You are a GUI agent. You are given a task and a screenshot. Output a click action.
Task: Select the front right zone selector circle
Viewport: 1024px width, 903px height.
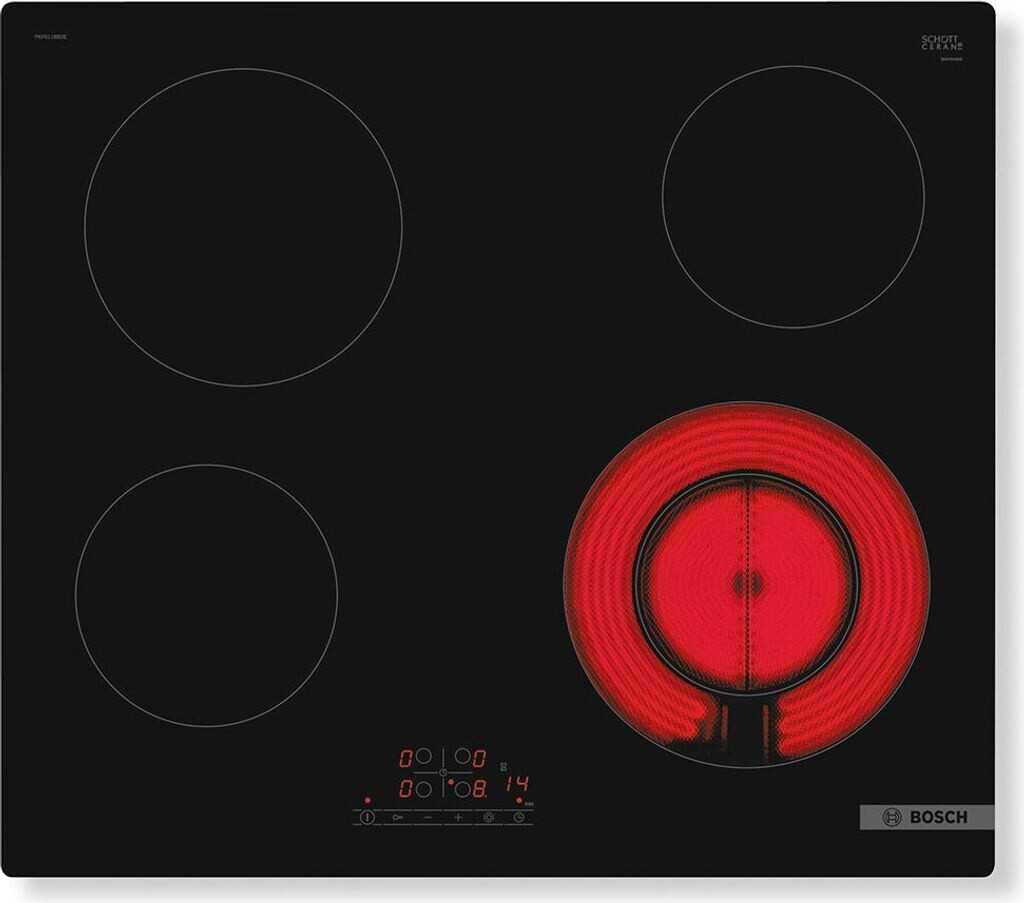(x=462, y=789)
